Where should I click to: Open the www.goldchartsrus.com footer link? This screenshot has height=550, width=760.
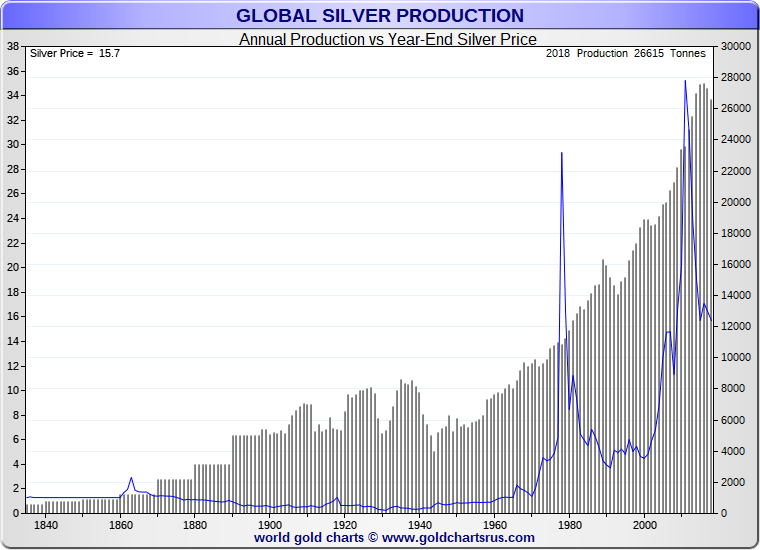coord(458,537)
